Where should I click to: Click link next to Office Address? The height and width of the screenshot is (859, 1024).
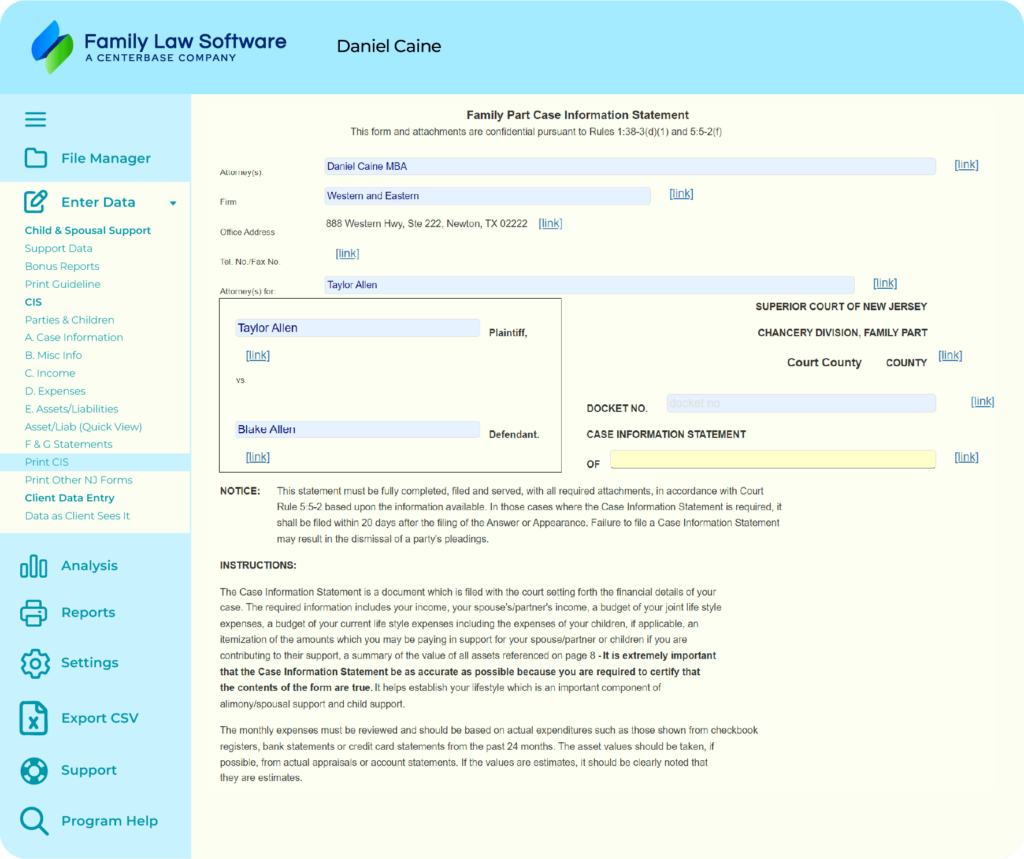coord(550,224)
